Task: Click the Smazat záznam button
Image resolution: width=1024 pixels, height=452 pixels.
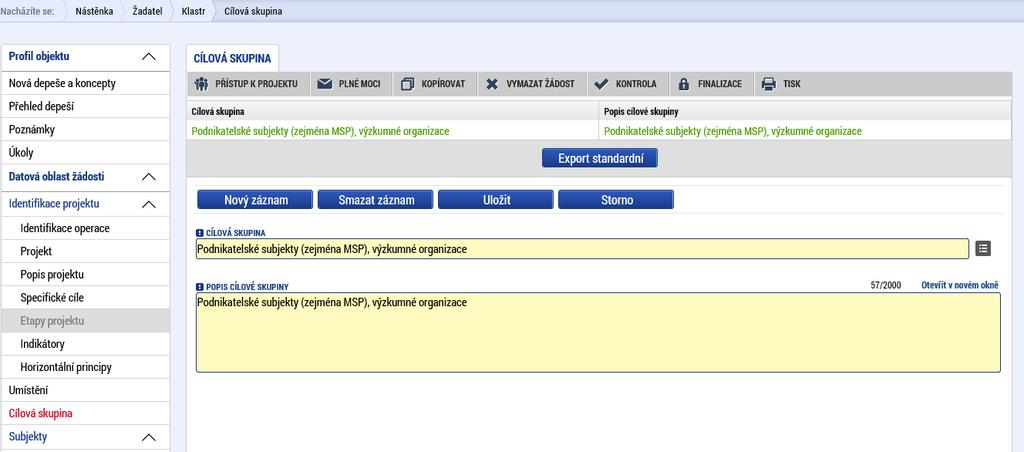Action: (x=376, y=200)
